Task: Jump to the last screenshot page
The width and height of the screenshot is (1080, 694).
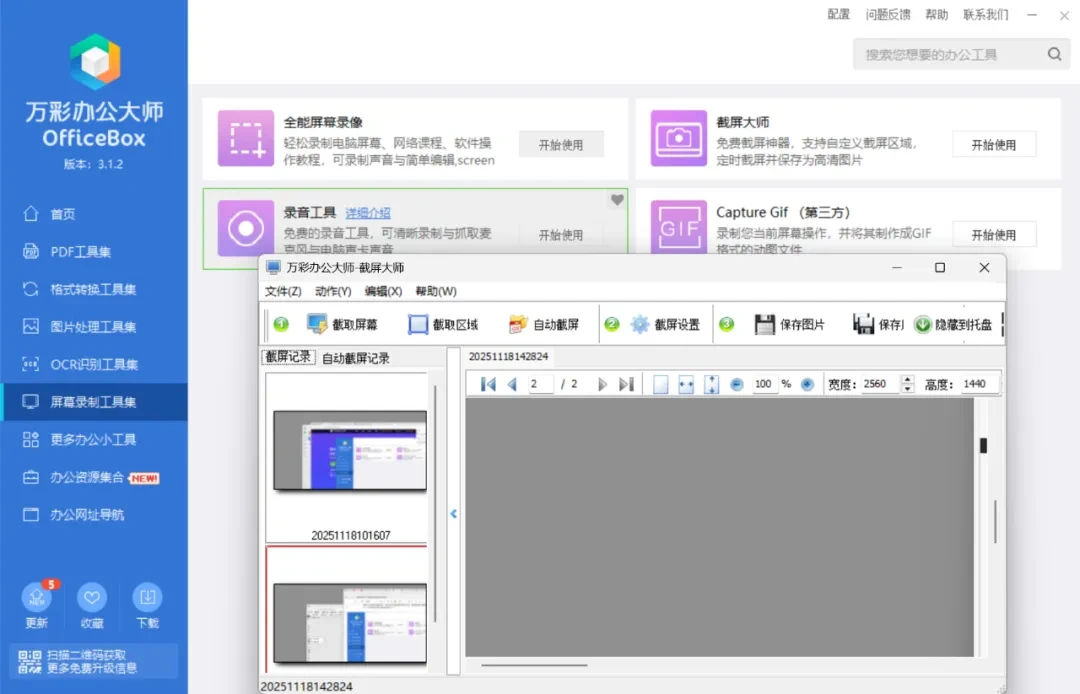Action: [626, 383]
